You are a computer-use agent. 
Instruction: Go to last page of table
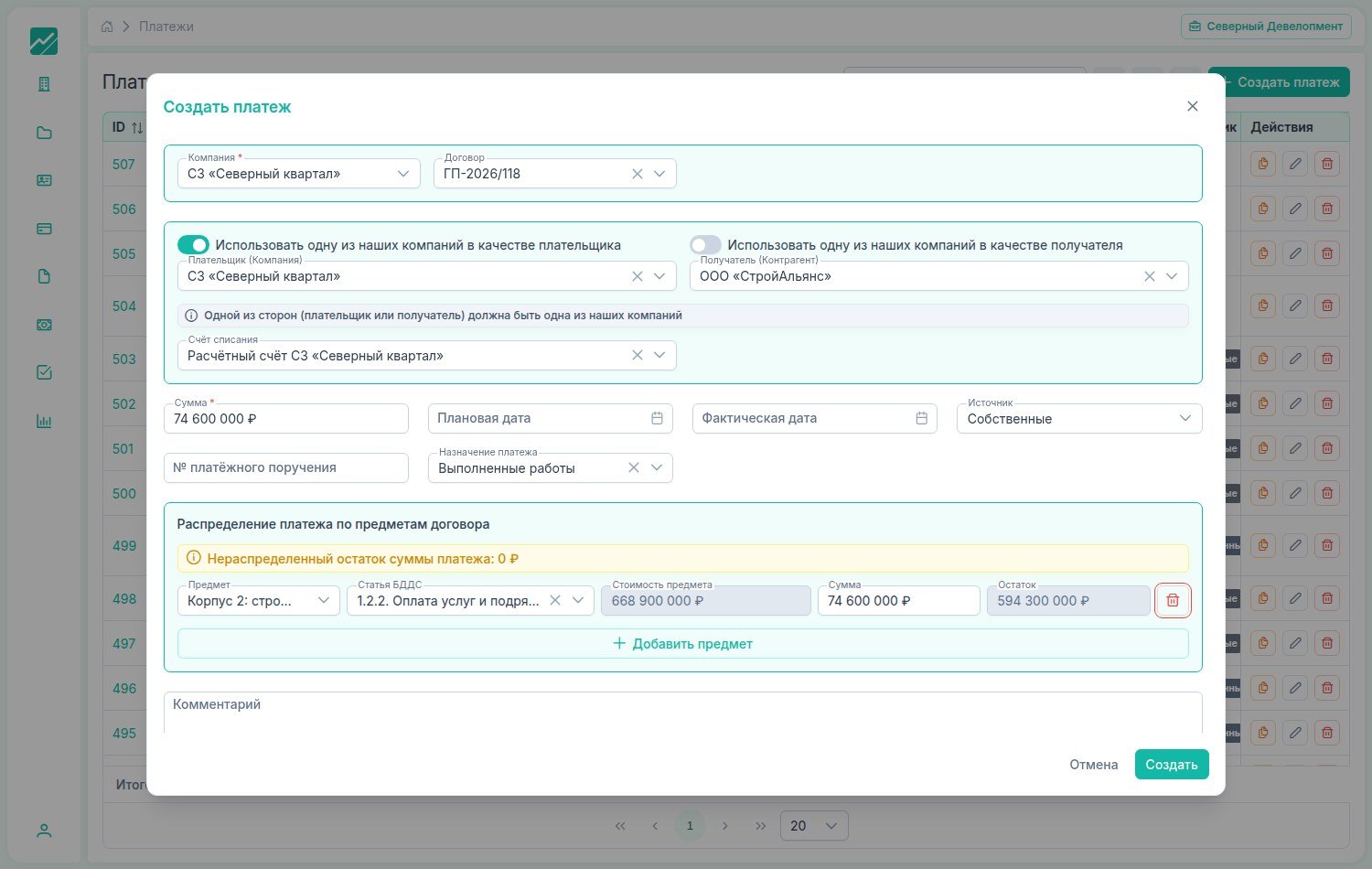pyautogui.click(x=760, y=825)
